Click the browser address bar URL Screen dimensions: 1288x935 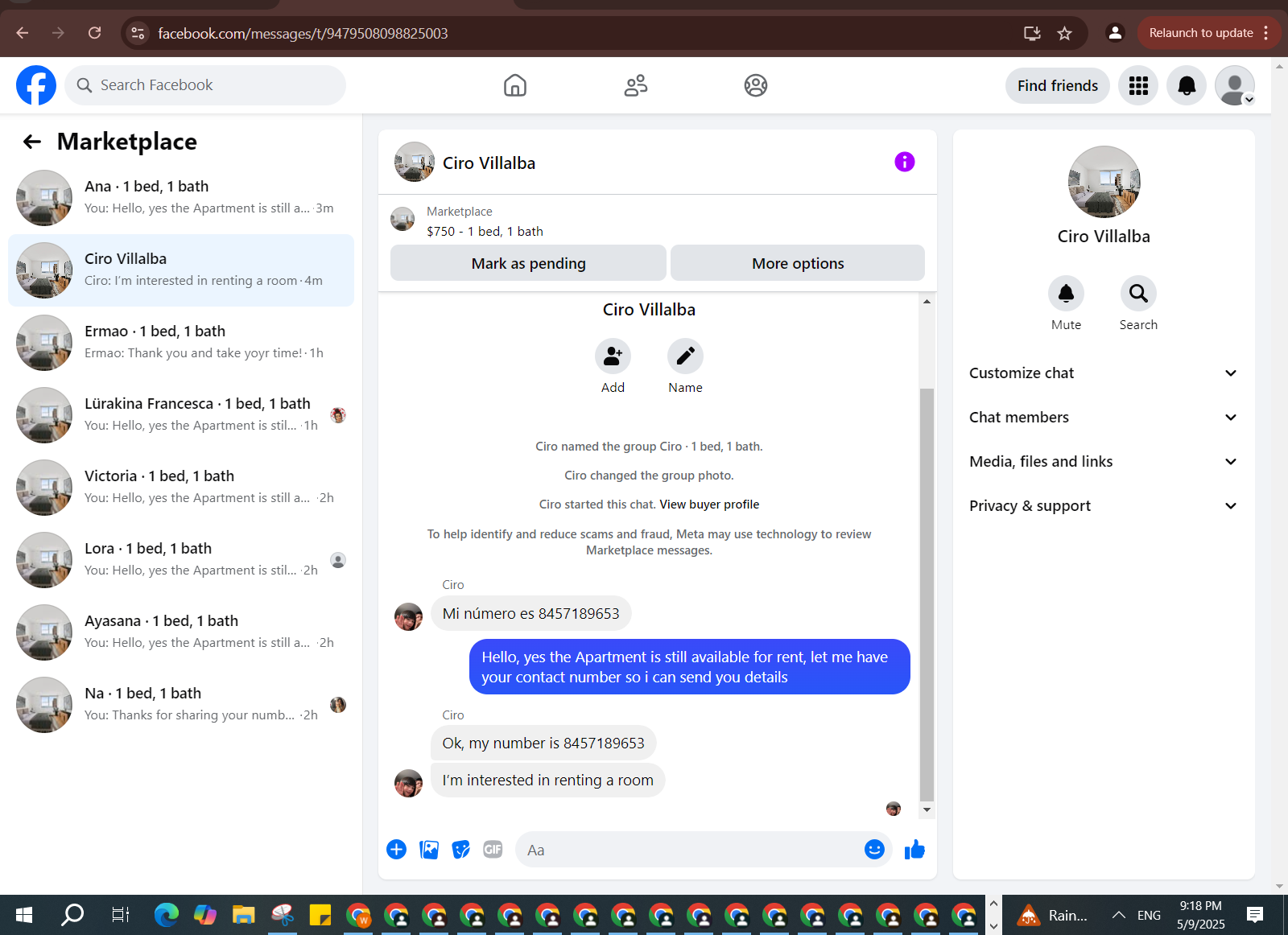(x=303, y=33)
